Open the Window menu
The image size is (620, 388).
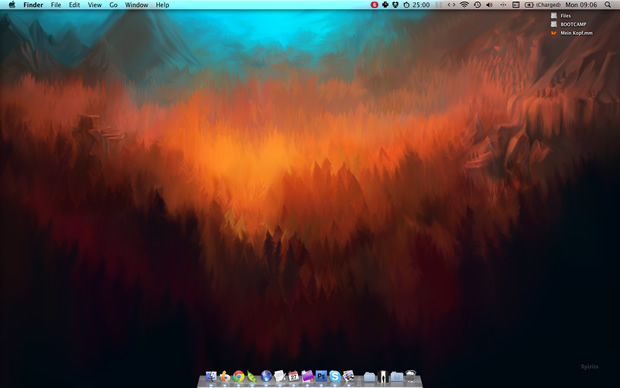point(136,5)
